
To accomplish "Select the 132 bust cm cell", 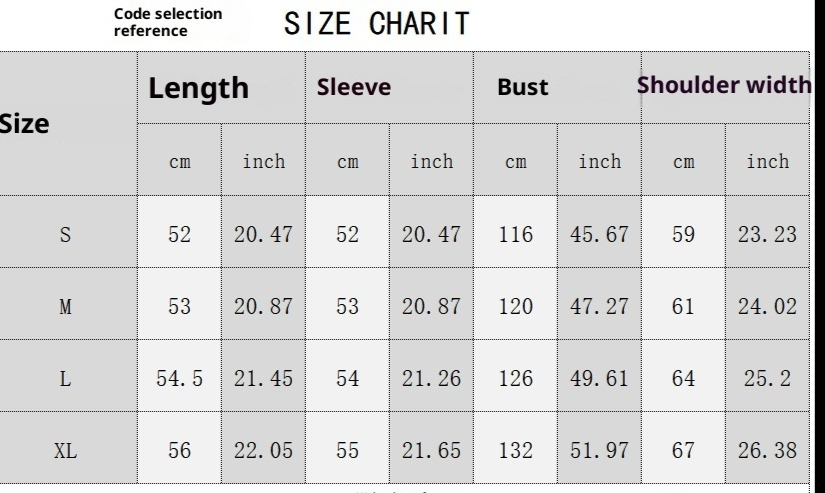I will click(515, 451).
